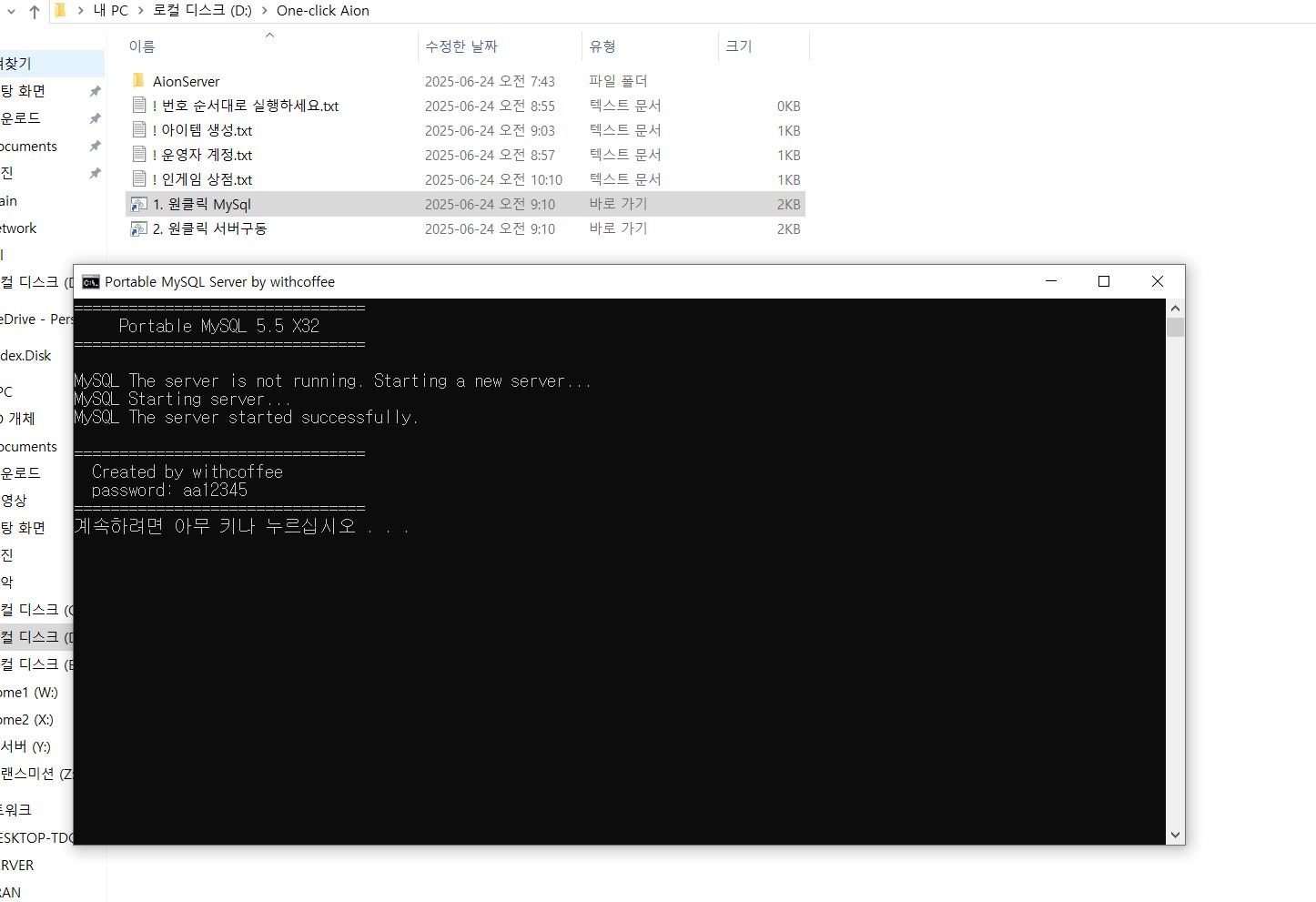Sort files by 이름 column header
Image resolution: width=1316 pixels, height=902 pixels.
pyautogui.click(x=142, y=46)
